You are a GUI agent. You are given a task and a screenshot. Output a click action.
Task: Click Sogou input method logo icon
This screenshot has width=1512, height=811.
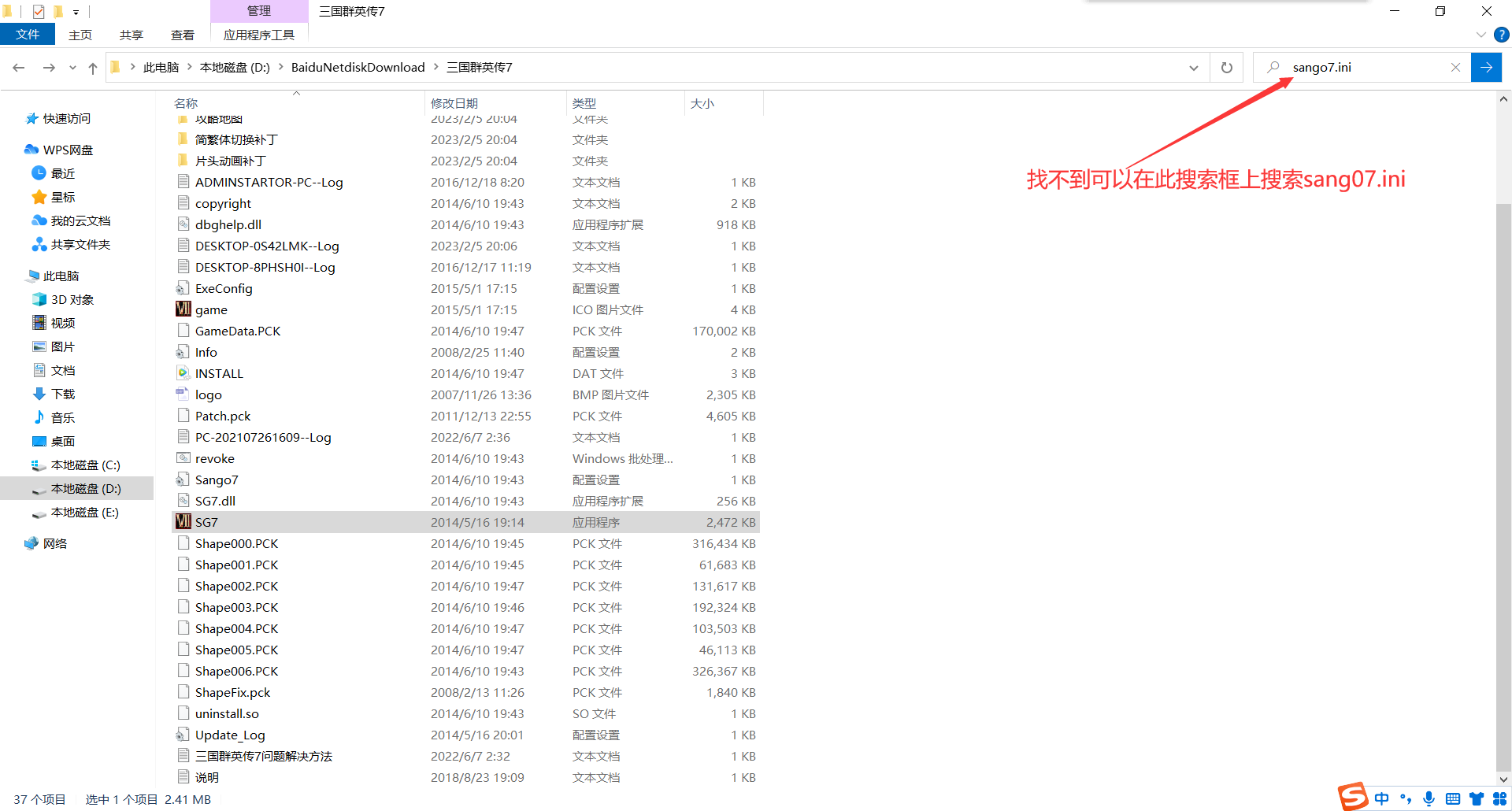point(1353,797)
